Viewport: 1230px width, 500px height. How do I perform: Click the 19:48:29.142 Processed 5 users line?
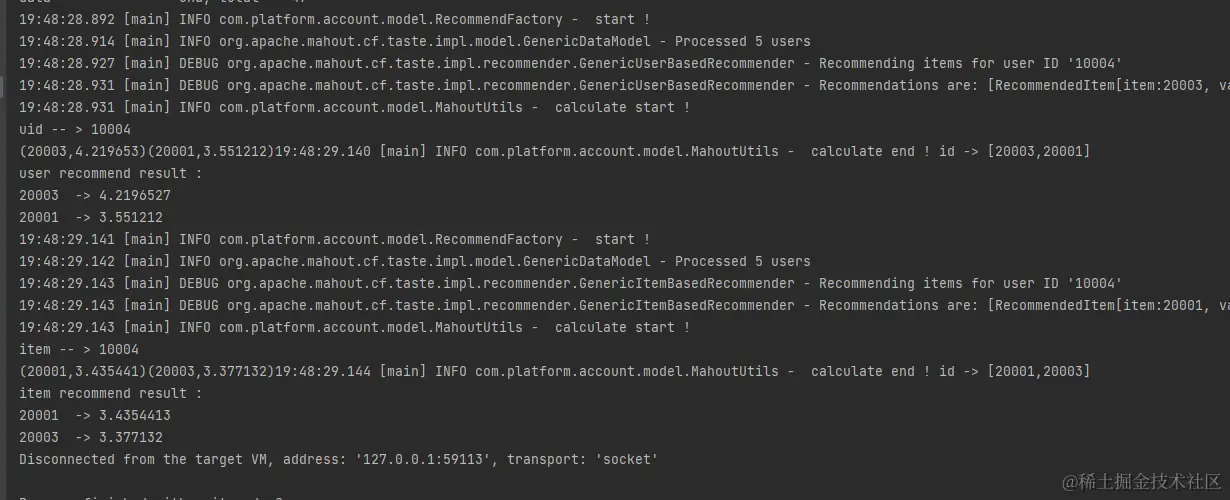[415, 262]
